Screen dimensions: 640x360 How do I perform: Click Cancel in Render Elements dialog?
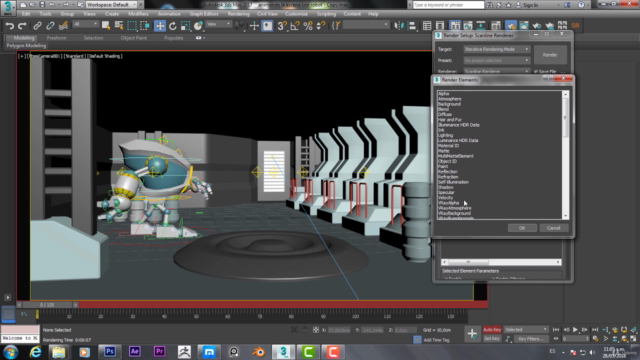click(553, 228)
